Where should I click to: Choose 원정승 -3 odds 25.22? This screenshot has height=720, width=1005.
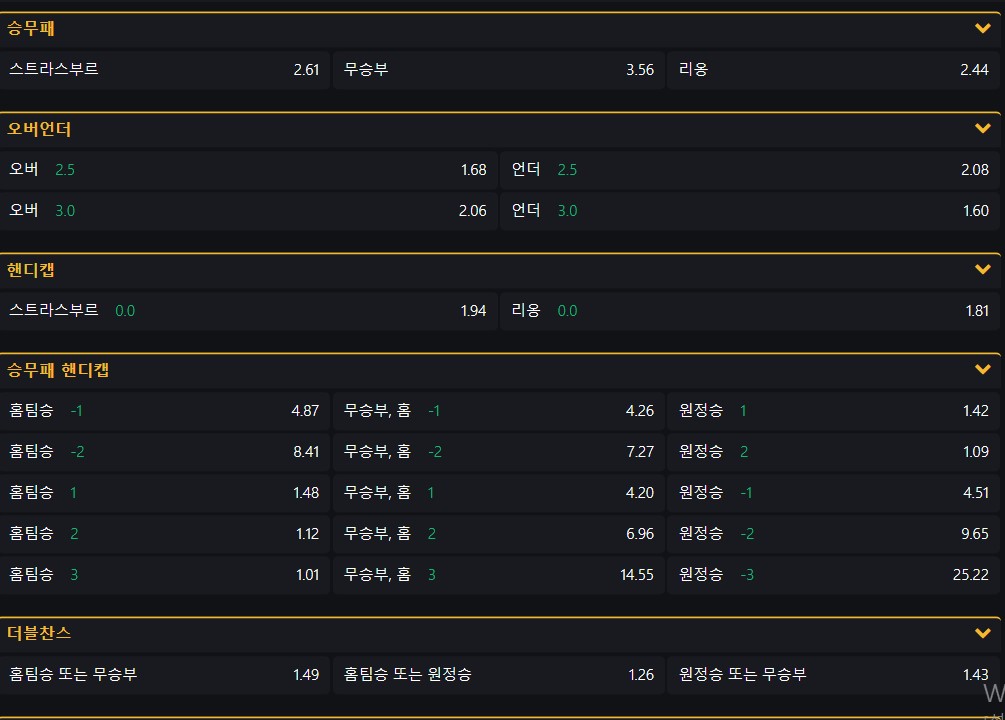click(x=833, y=575)
